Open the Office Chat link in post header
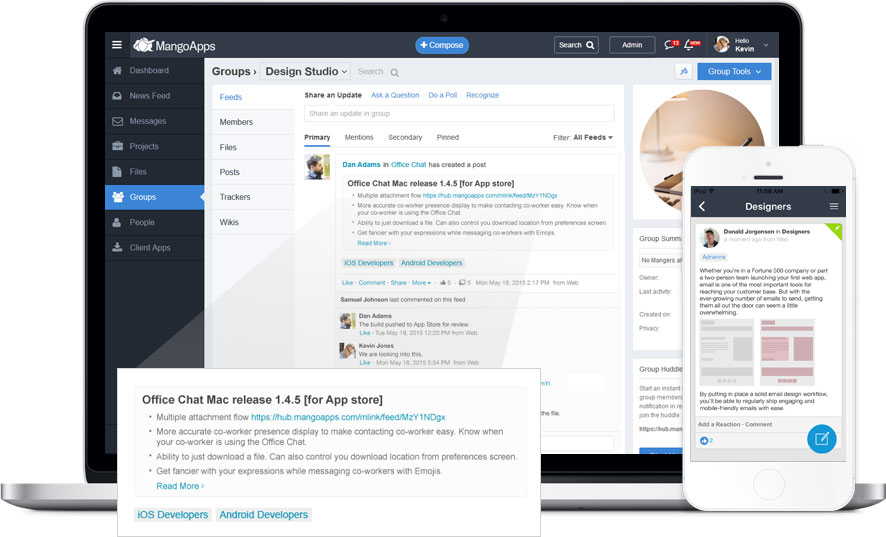 [409, 164]
